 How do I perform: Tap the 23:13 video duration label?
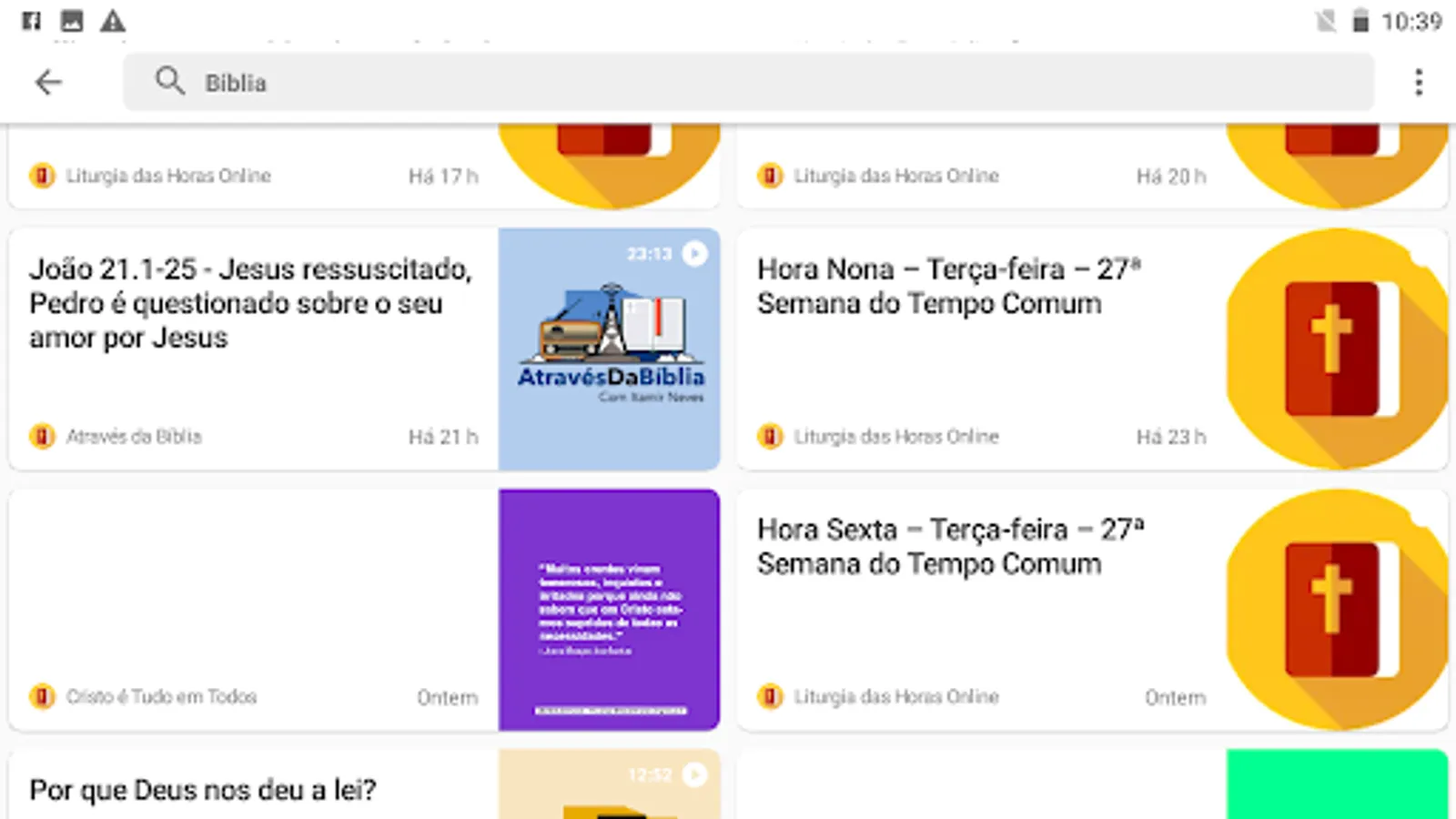649,254
